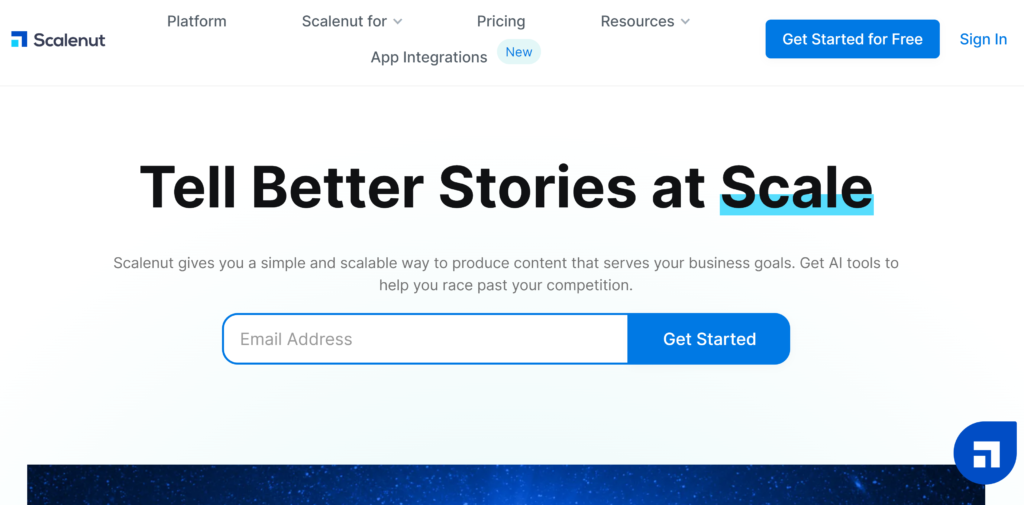Click the "New" badge beside App Integrations
This screenshot has width=1024, height=505.
519,52
